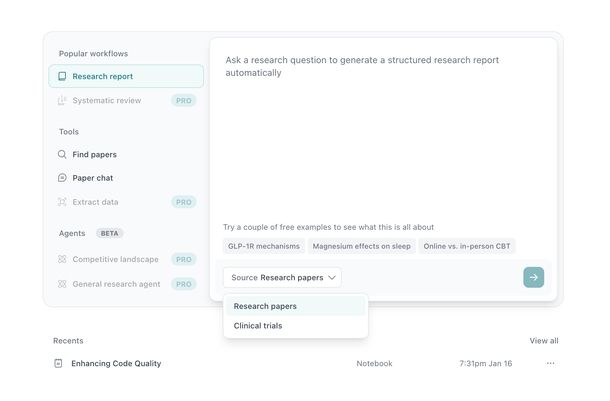This screenshot has height=401, width=610.
Task: Click the Find papers magnifier icon
Action: [x=62, y=154]
